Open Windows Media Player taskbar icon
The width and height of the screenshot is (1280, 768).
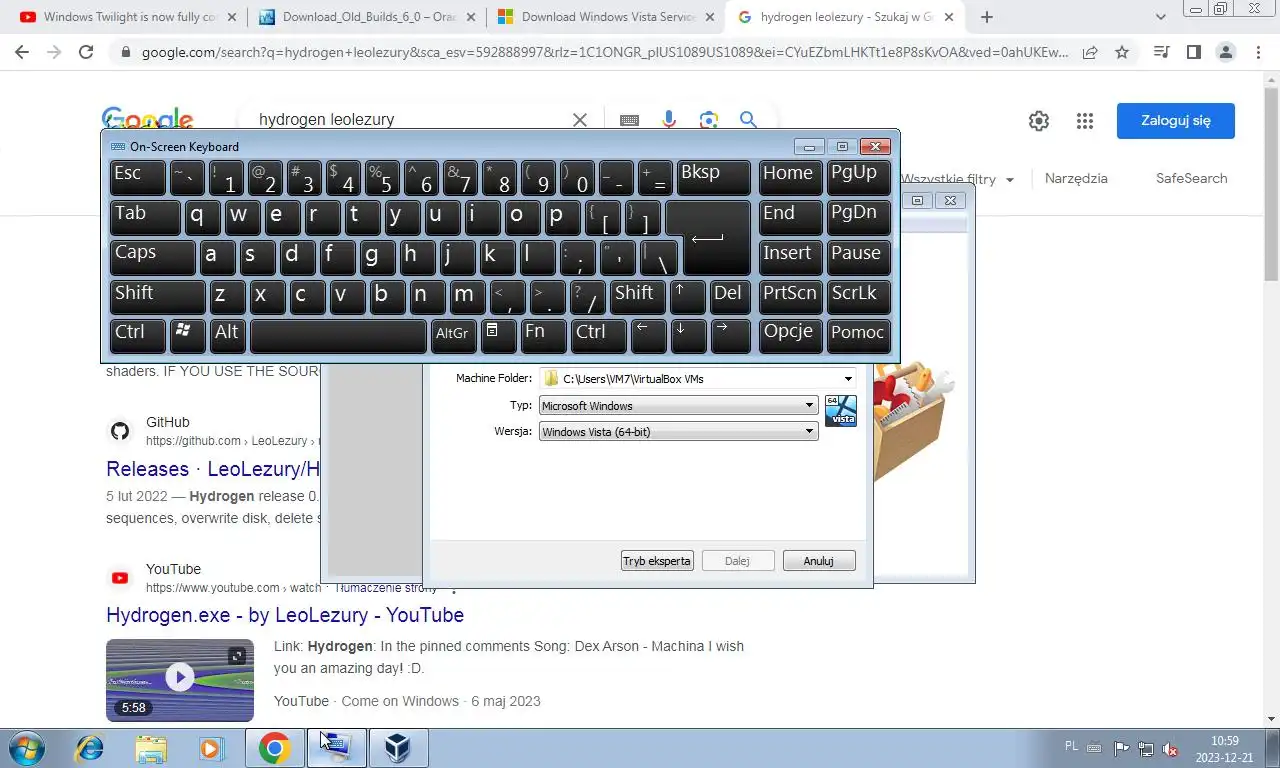tap(210, 748)
